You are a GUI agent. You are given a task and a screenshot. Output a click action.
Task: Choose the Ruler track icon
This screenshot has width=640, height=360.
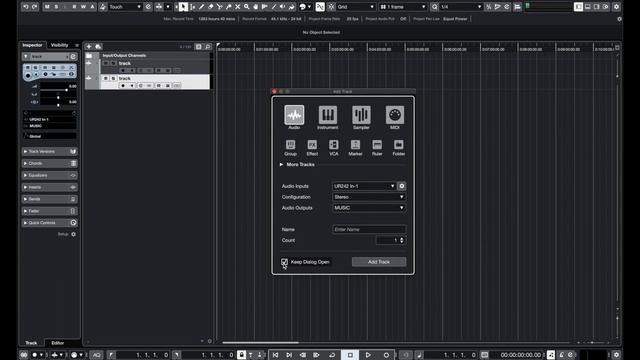[x=377, y=145]
